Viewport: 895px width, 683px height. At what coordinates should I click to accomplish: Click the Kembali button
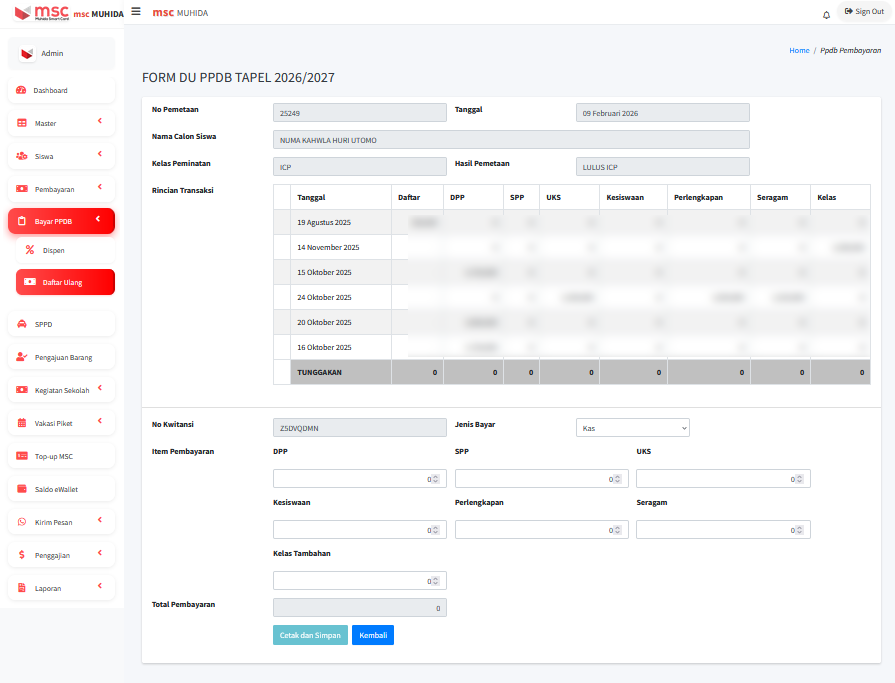(x=372, y=635)
